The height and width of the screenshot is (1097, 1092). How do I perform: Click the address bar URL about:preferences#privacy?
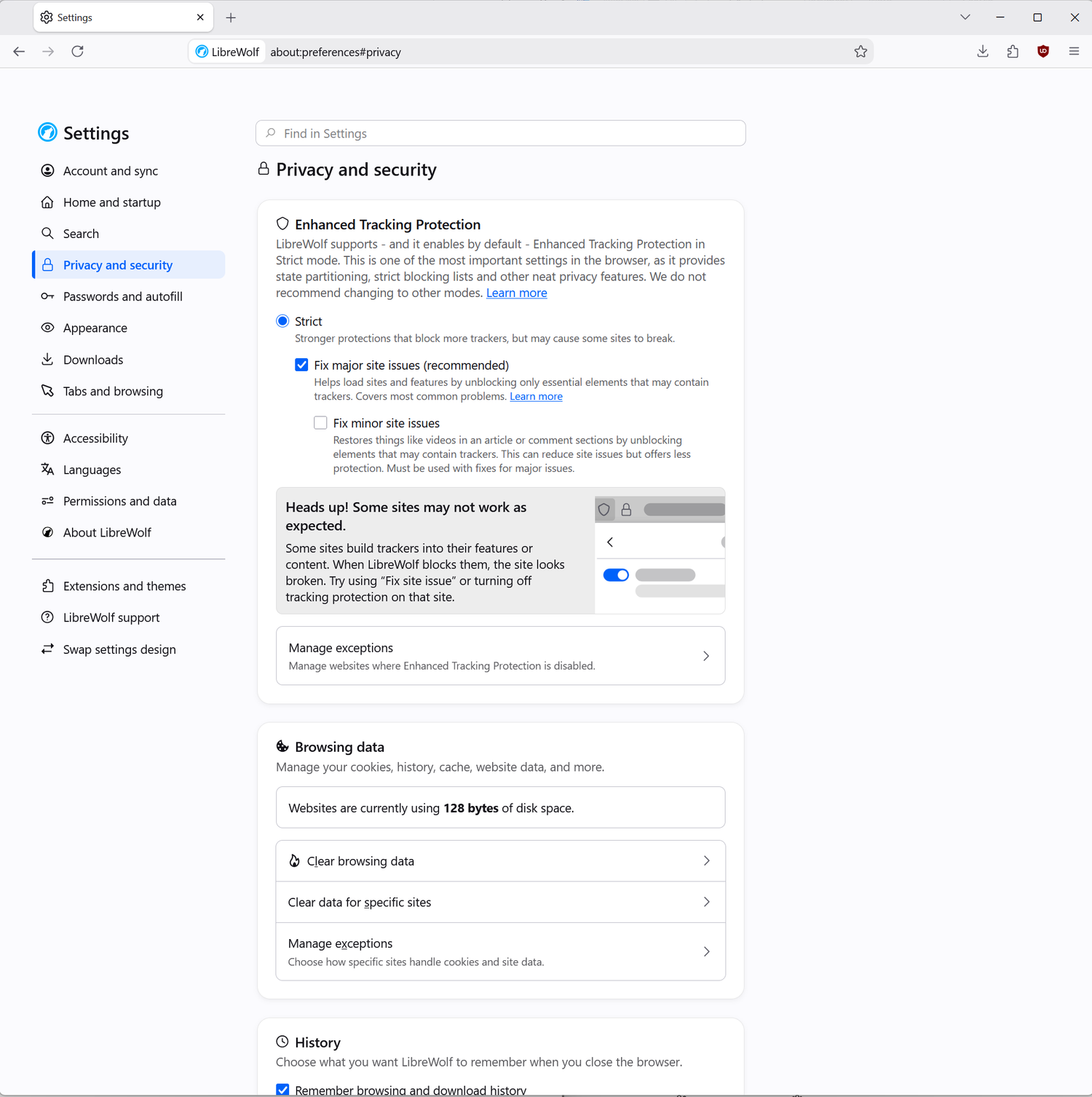tap(336, 52)
